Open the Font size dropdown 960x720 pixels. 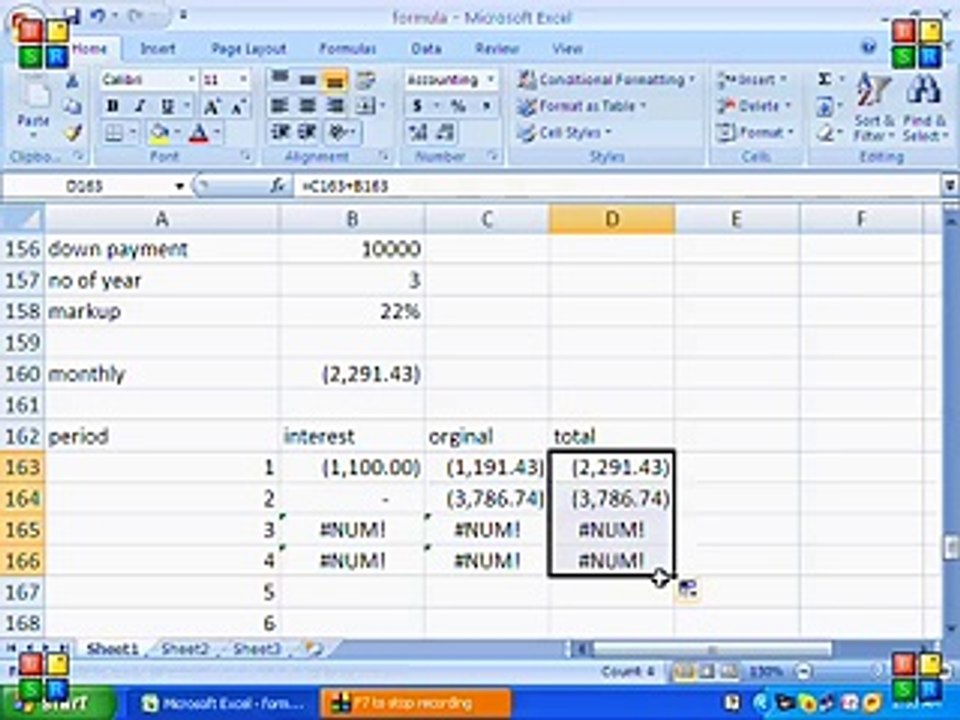click(243, 80)
